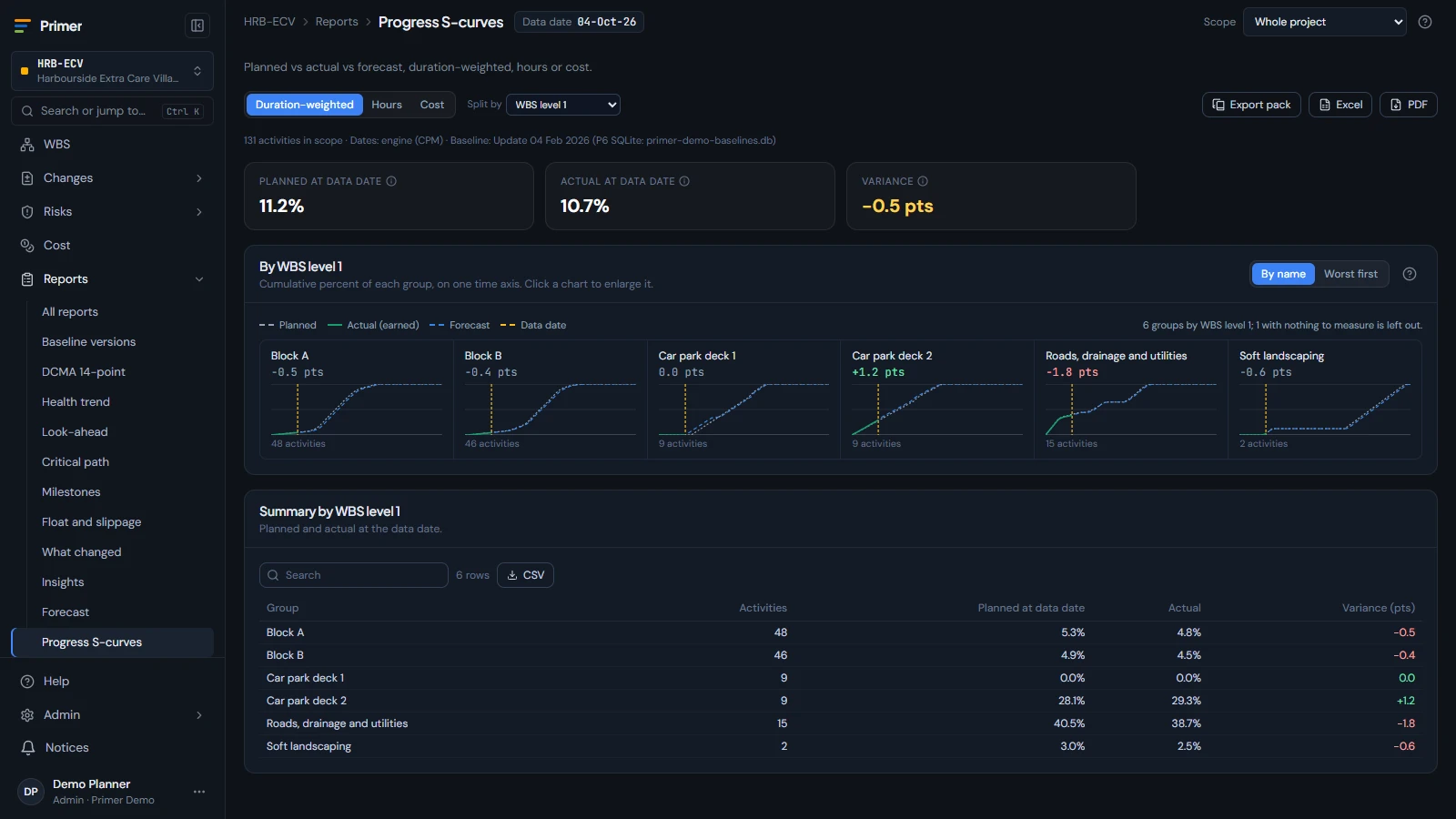
Task: Open help icon in By WBS level 1 panel
Action: [x=1410, y=274]
